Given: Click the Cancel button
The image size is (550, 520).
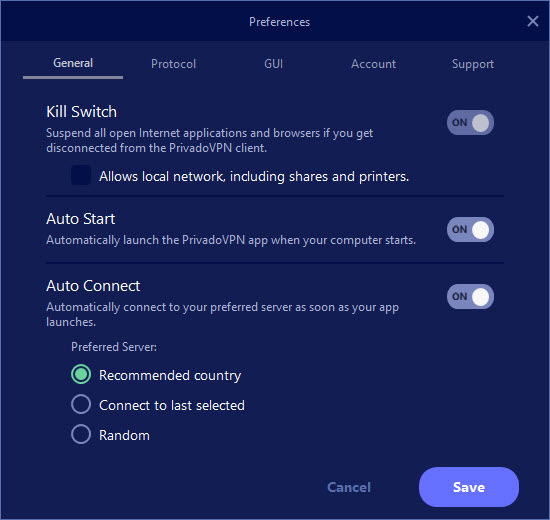Looking at the screenshot, I should (349, 487).
